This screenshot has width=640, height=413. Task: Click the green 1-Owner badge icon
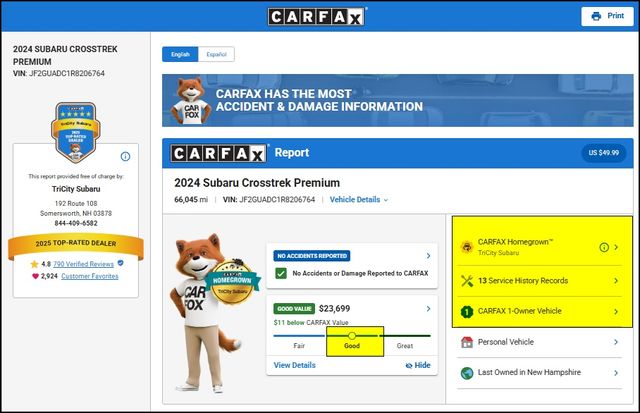(467, 312)
